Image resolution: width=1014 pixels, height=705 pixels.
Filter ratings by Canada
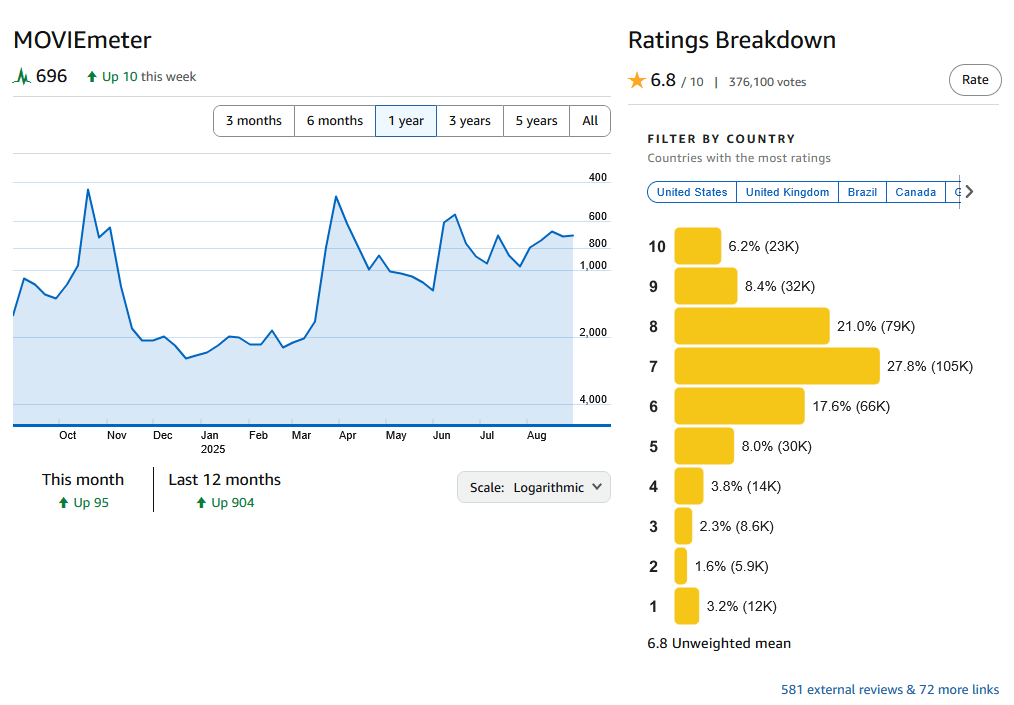click(915, 192)
